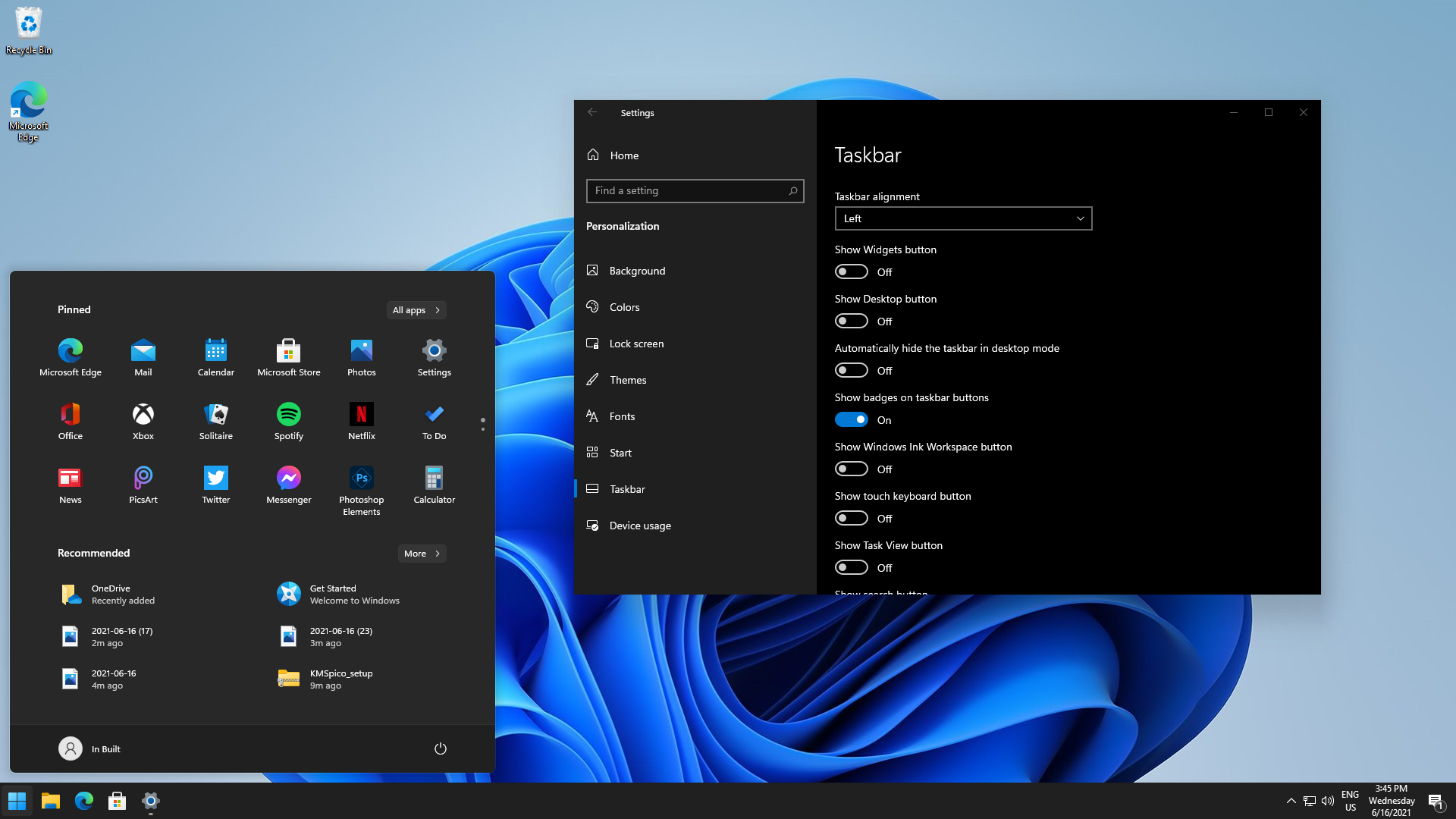Expand More recommended items
The height and width of the screenshot is (819, 1456).
(422, 554)
